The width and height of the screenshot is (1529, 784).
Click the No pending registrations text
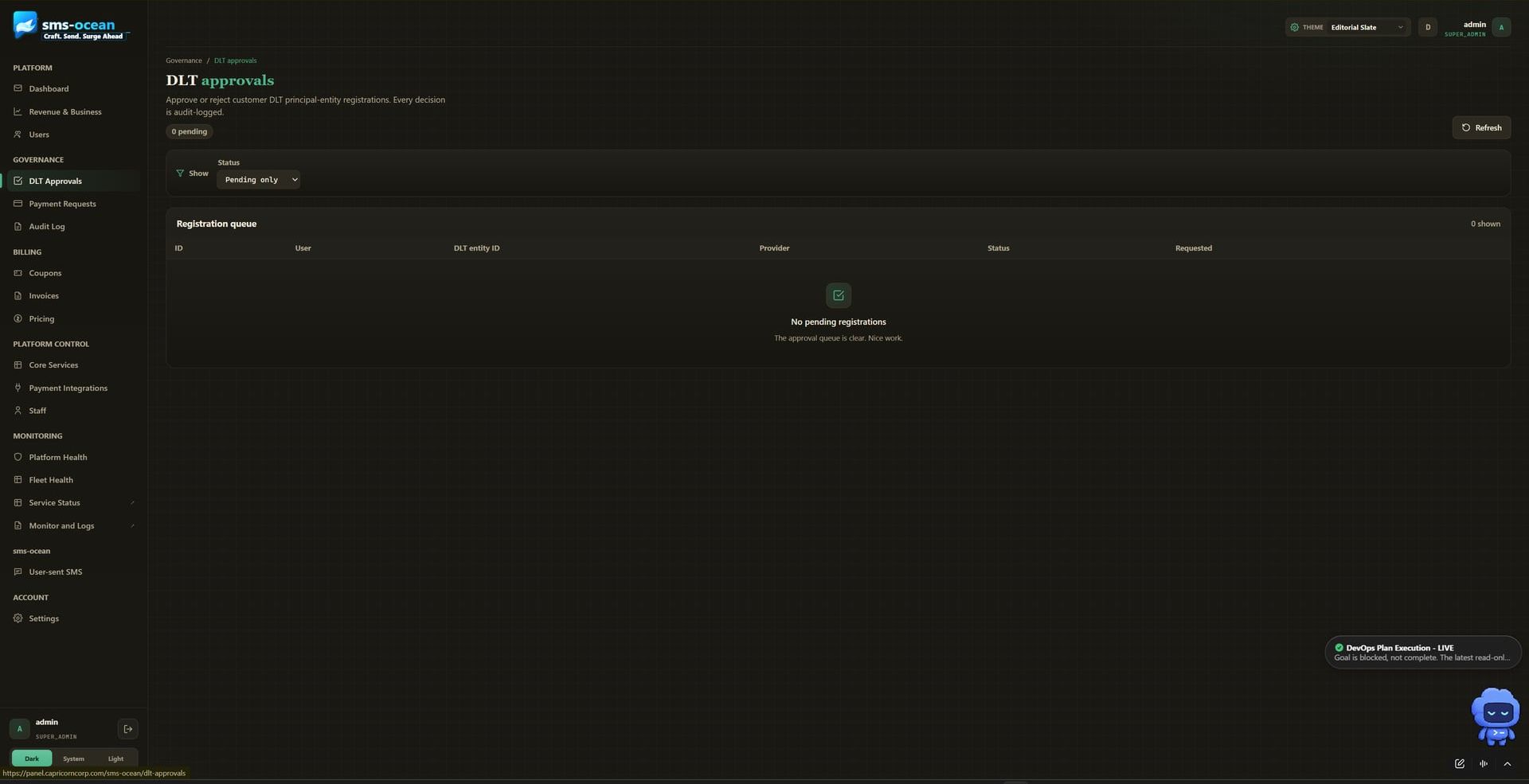839,322
